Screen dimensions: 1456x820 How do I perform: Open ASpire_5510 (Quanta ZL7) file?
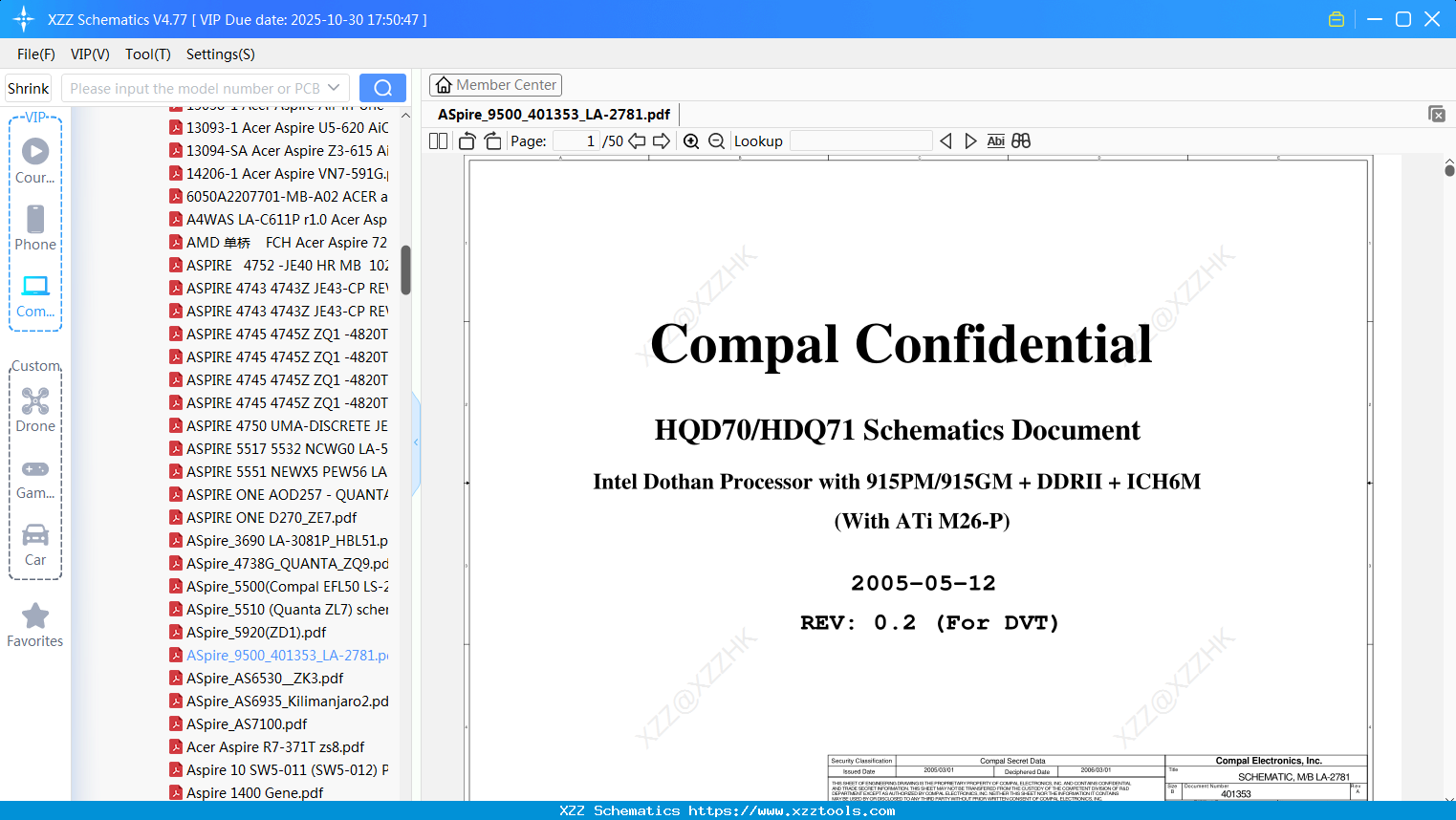tap(278, 610)
